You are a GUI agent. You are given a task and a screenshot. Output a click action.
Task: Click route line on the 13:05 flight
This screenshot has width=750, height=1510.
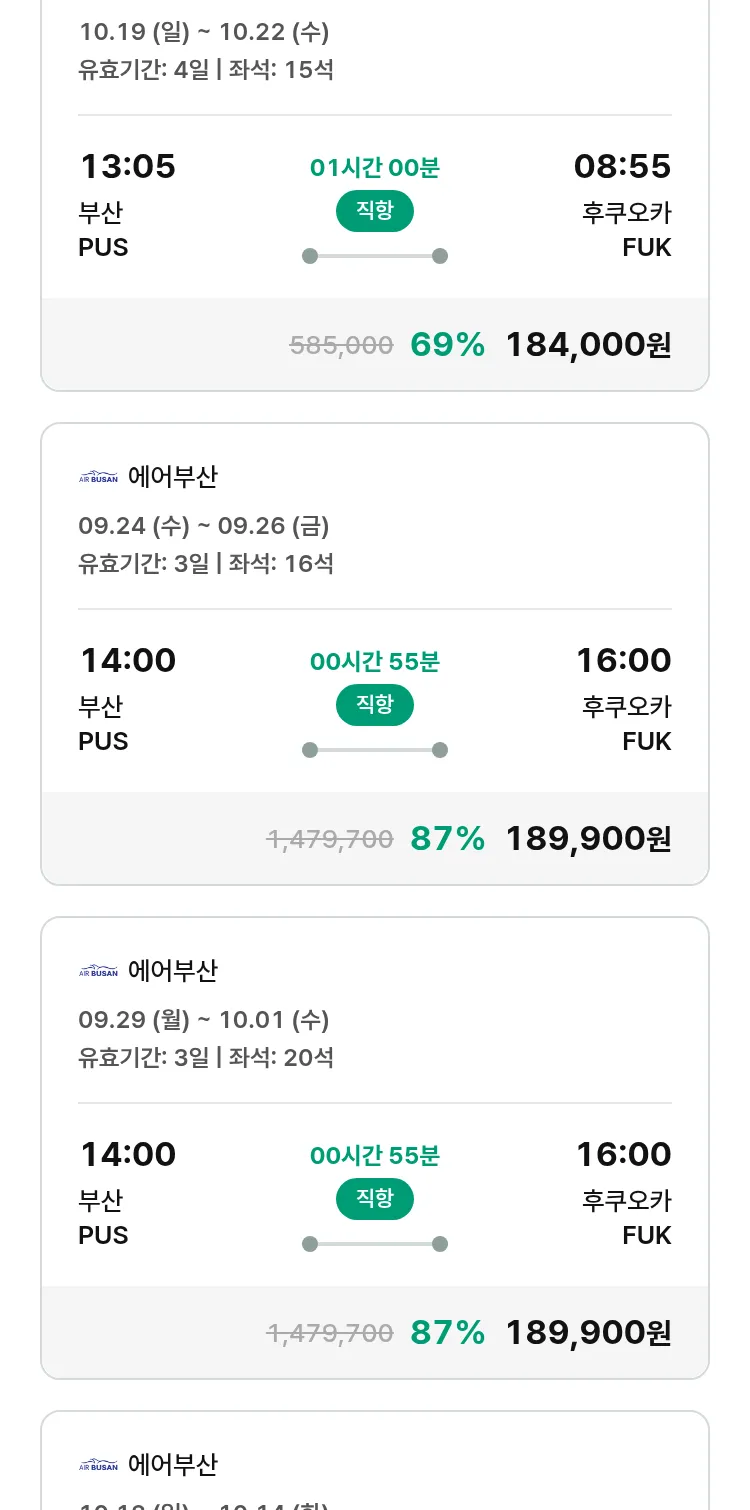tap(375, 256)
